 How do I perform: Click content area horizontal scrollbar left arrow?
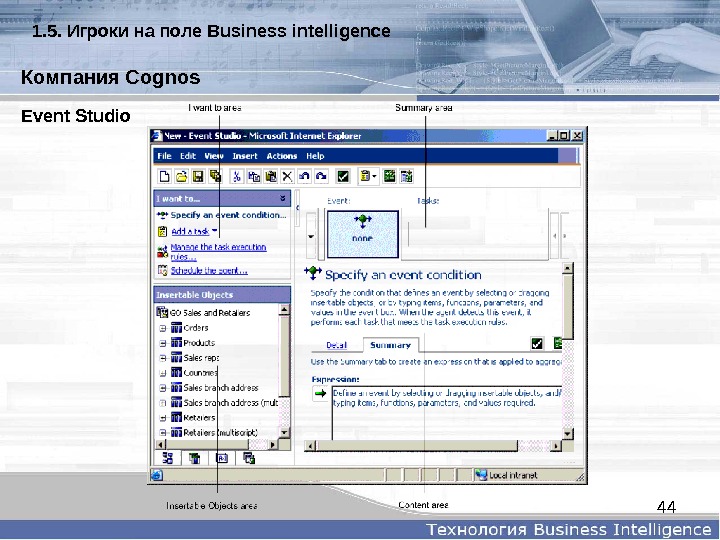311,446
